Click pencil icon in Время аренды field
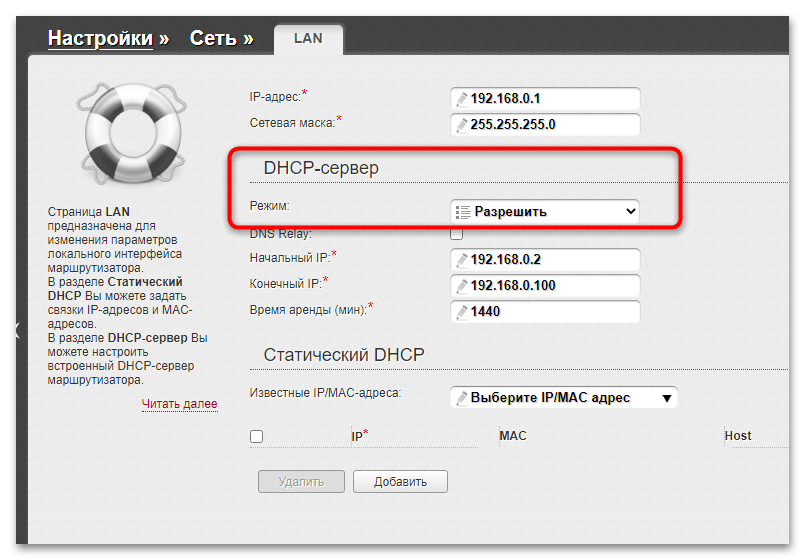Image resolution: width=805 pixels, height=560 pixels. pyautogui.click(x=461, y=312)
